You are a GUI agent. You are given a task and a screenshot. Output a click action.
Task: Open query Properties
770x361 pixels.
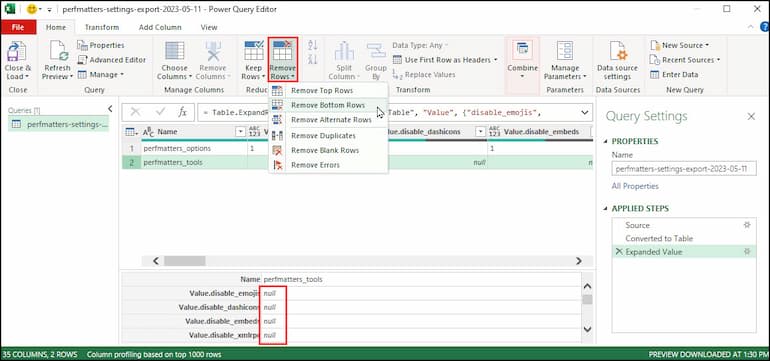tap(101, 45)
